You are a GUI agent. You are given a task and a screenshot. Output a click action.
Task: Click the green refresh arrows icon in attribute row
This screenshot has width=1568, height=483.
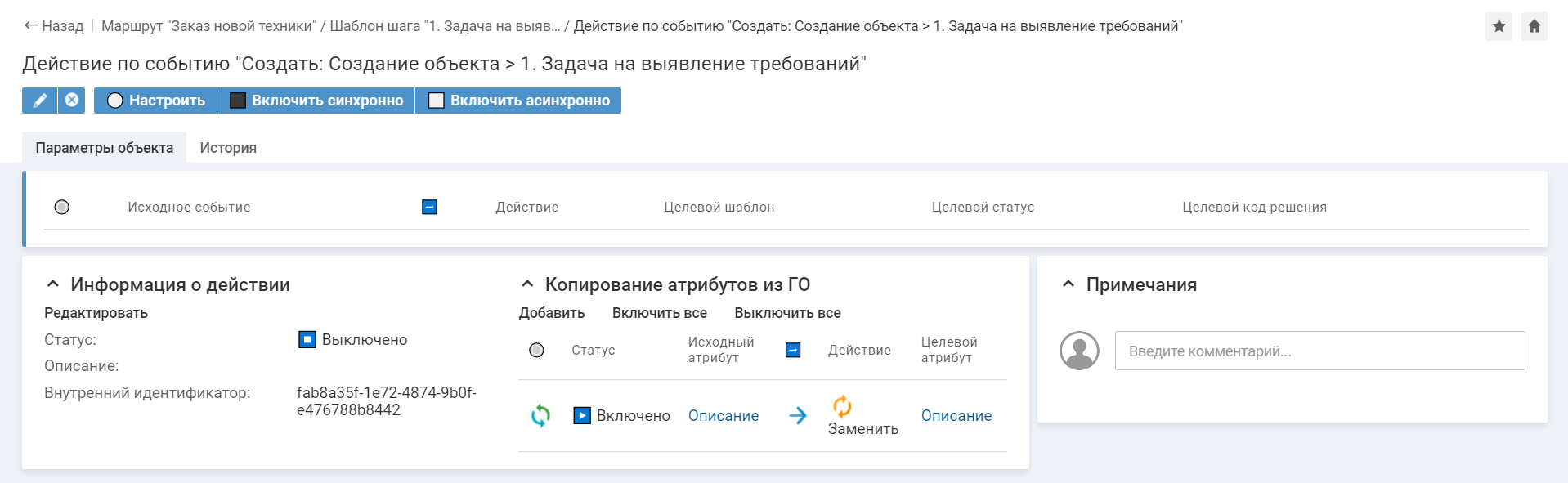click(x=540, y=416)
